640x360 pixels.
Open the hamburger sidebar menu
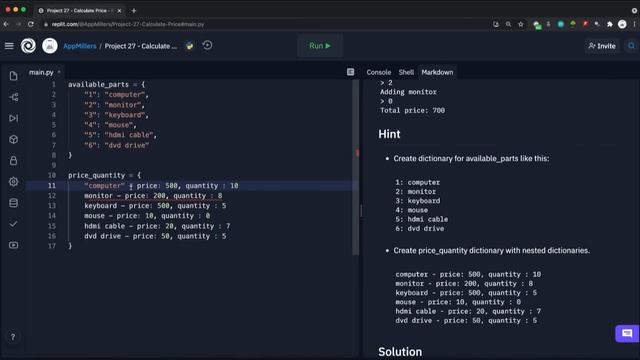coord(9,46)
